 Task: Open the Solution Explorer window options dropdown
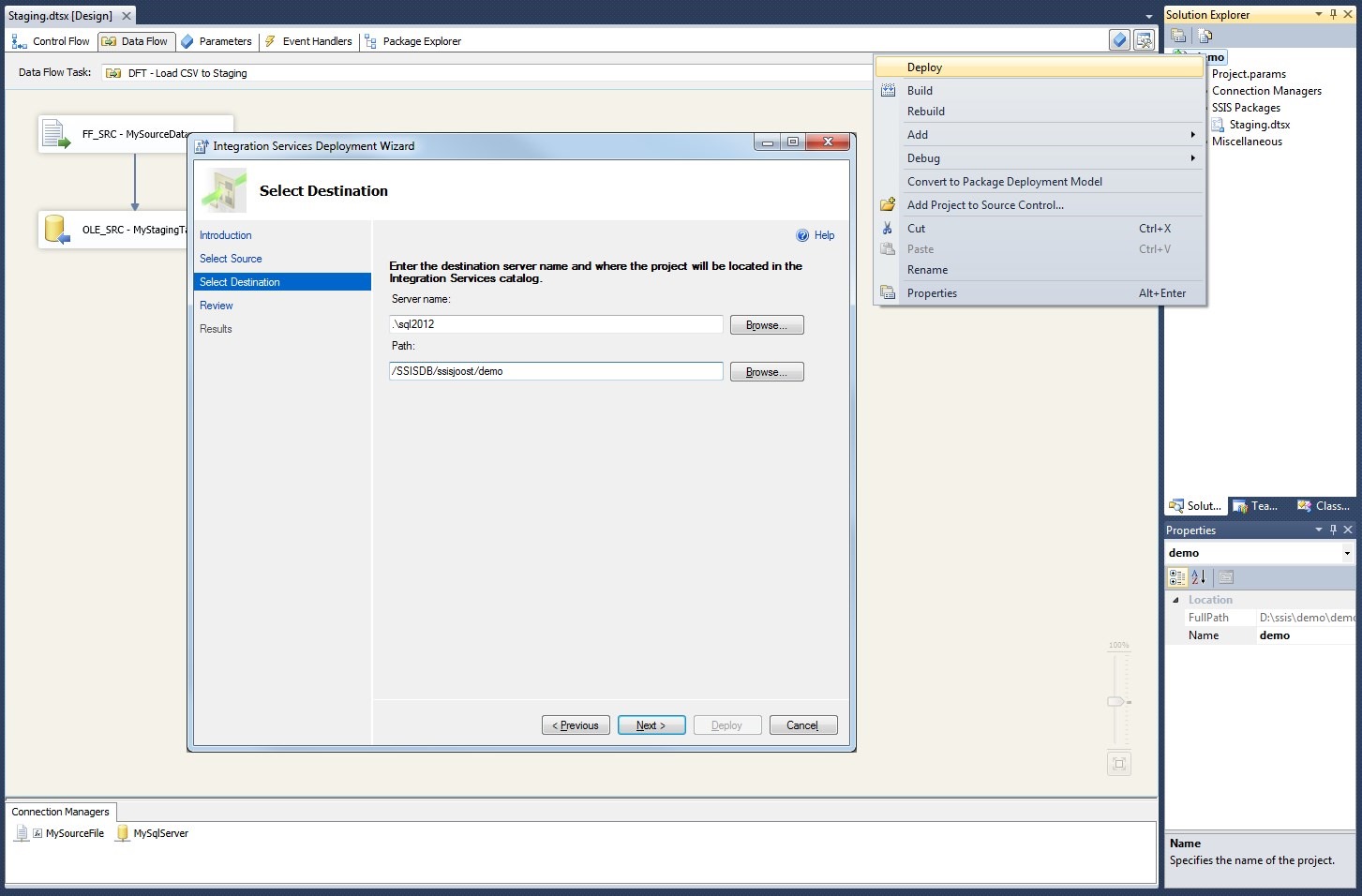click(x=1321, y=14)
